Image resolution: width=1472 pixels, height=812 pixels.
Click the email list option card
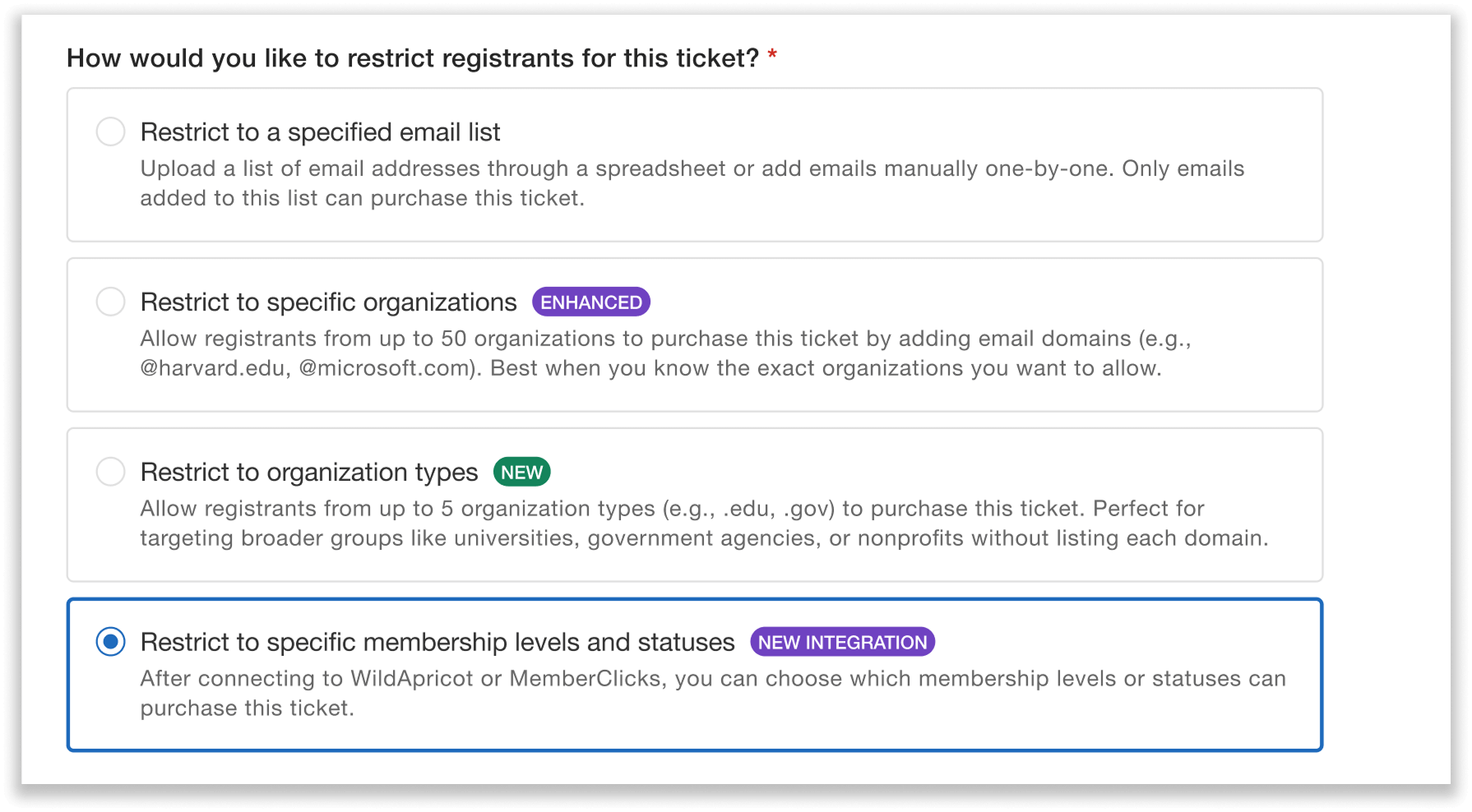click(695, 164)
